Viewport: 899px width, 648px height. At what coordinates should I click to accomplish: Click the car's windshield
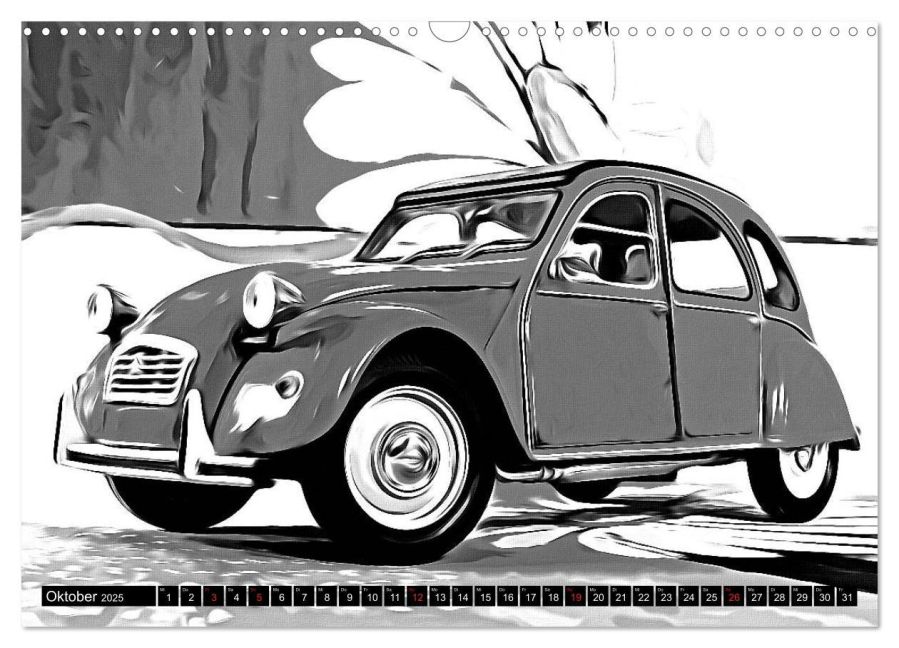point(460,227)
